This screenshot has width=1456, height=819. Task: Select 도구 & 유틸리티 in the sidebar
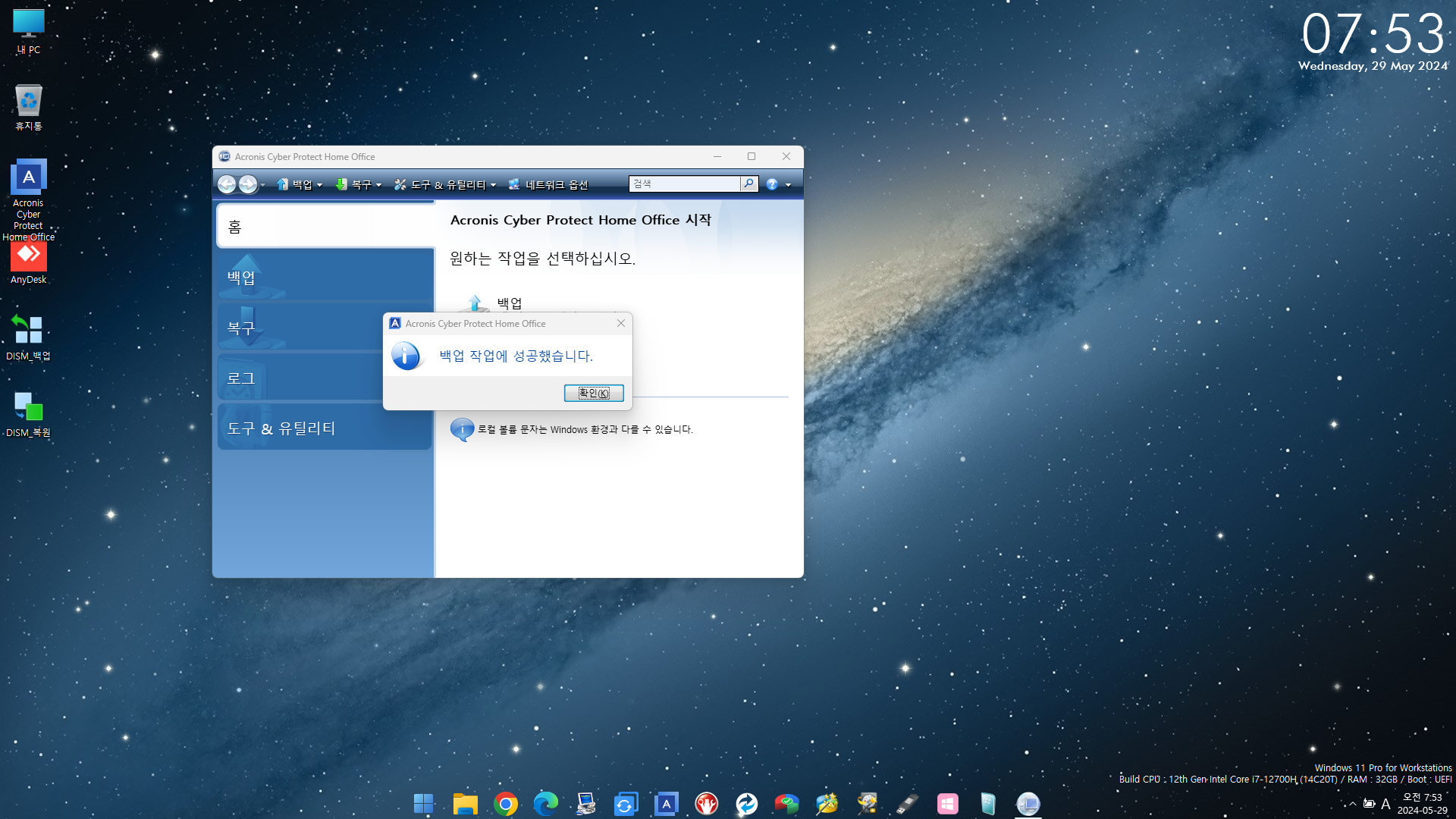(x=325, y=428)
